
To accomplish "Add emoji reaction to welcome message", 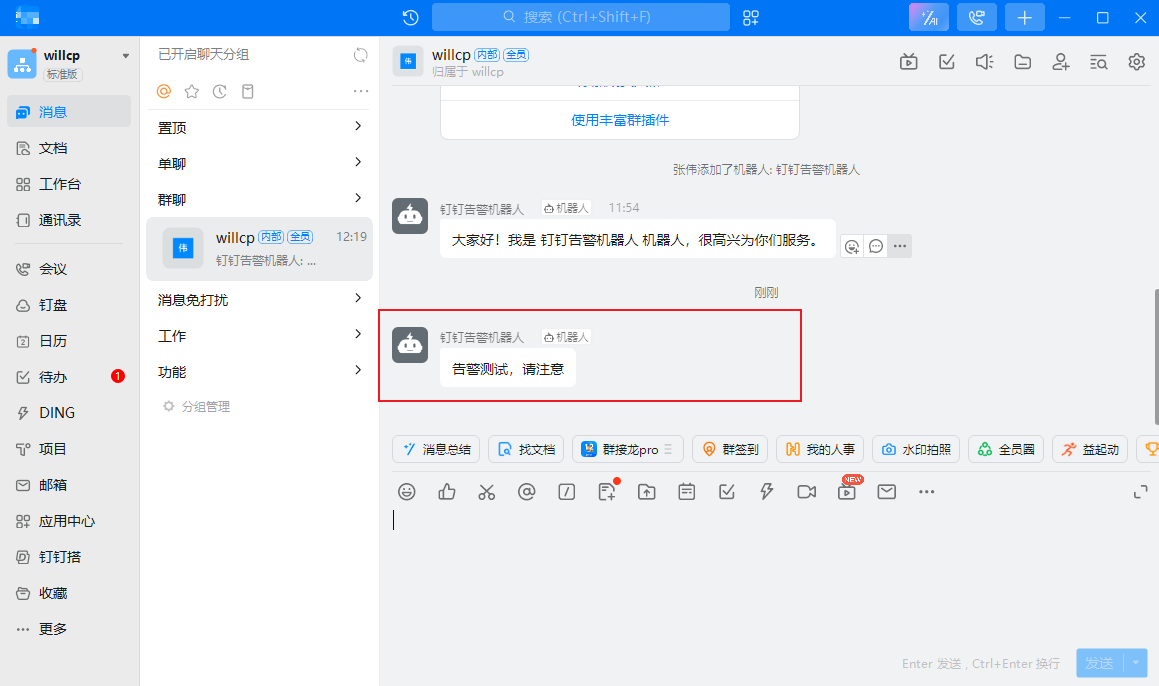I will pyautogui.click(x=852, y=246).
